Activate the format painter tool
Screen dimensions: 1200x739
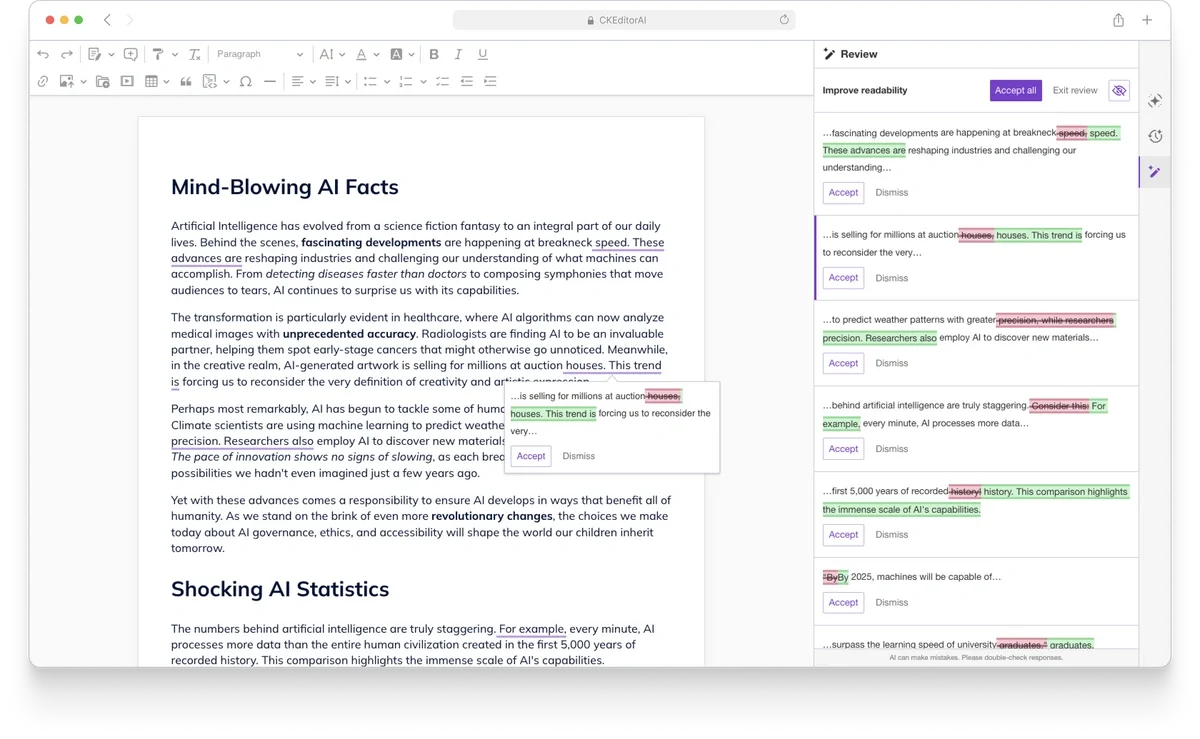click(x=157, y=54)
